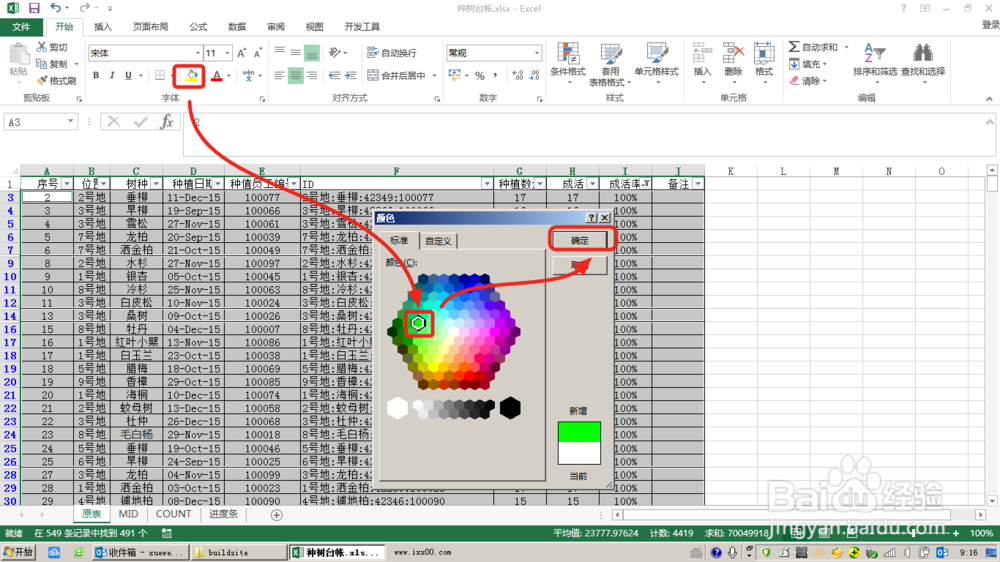Open Format as Table 套用表格格式
Image resolution: width=1000 pixels, height=562 pixels.
(x=610, y=65)
